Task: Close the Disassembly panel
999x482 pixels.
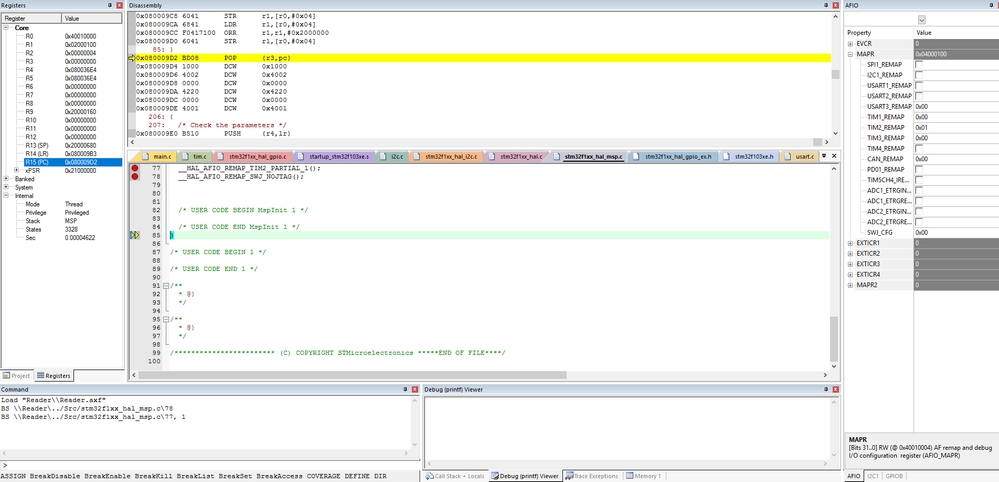Action: click(837, 5)
